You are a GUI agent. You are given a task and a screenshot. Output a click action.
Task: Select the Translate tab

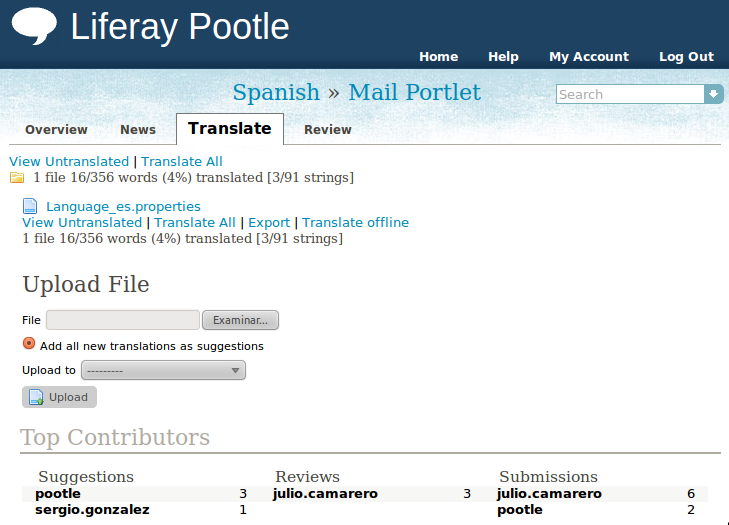click(229, 128)
